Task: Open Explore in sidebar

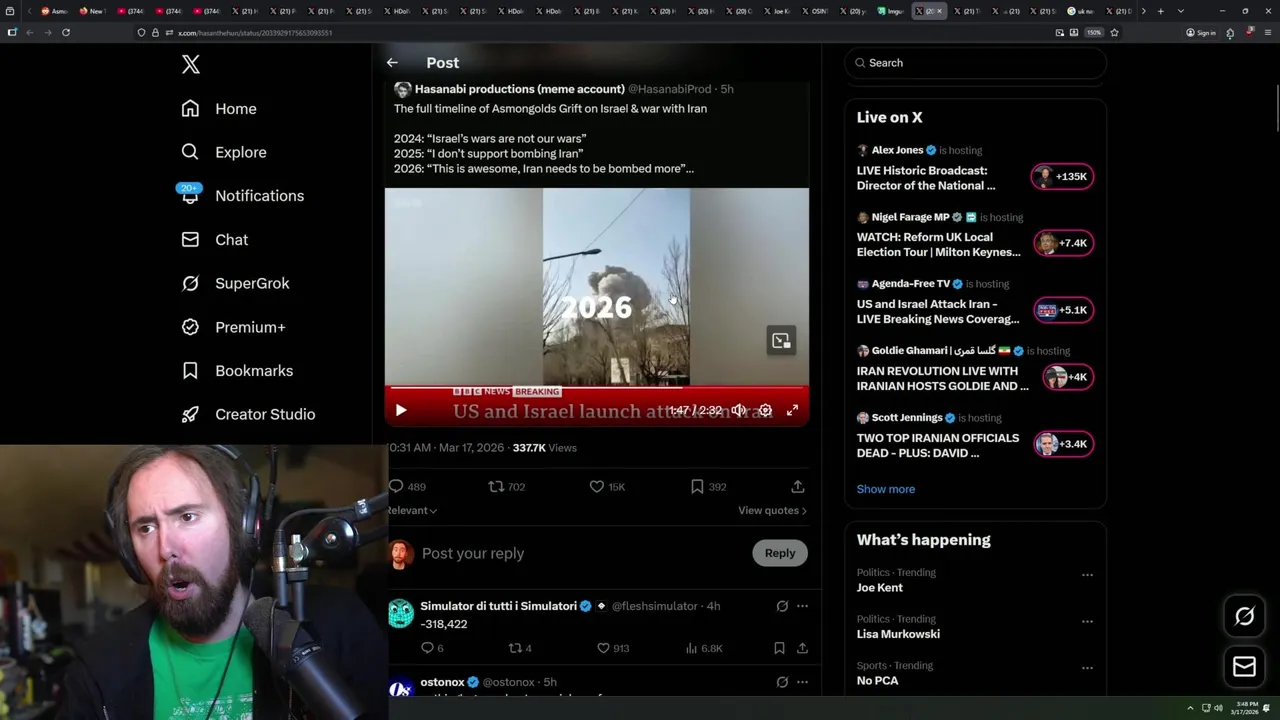Action: pyautogui.click(x=224, y=152)
